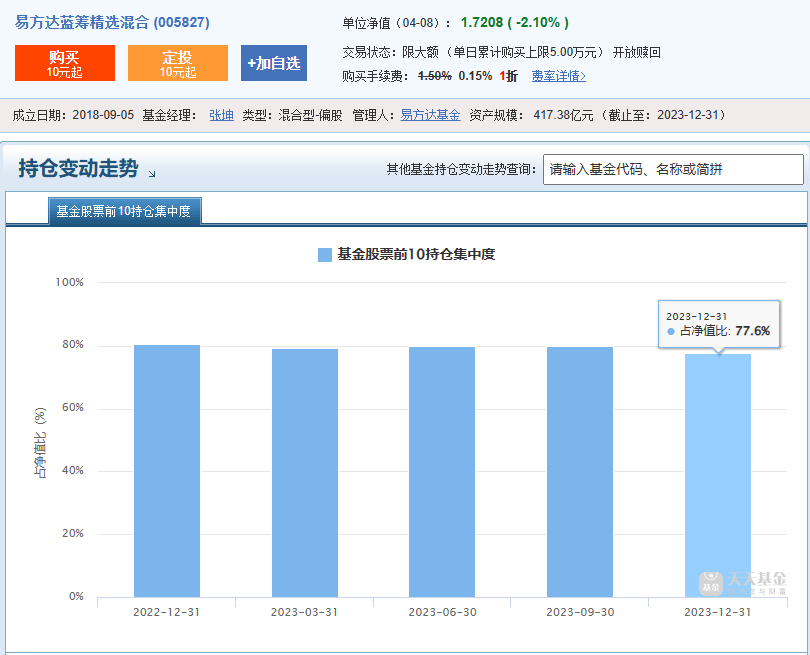Toggle the chart legend color swatch
This screenshot has width=810, height=655.
pyautogui.click(x=324, y=255)
